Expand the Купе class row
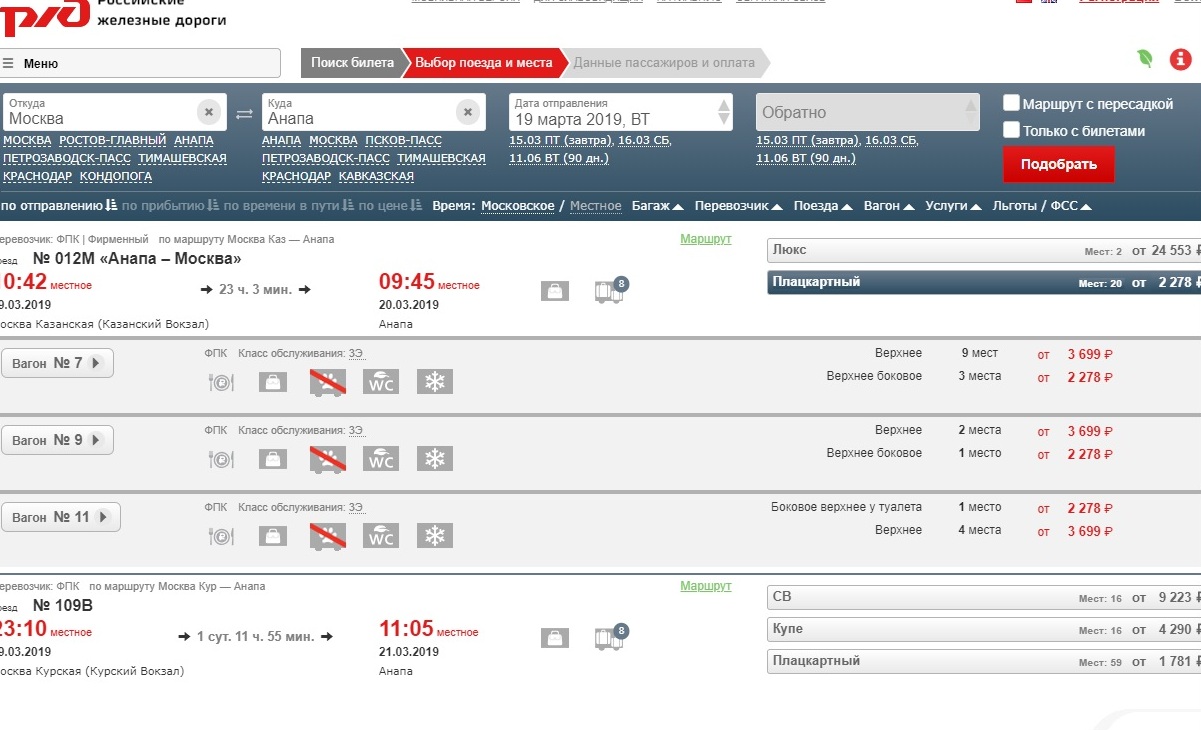 click(984, 630)
